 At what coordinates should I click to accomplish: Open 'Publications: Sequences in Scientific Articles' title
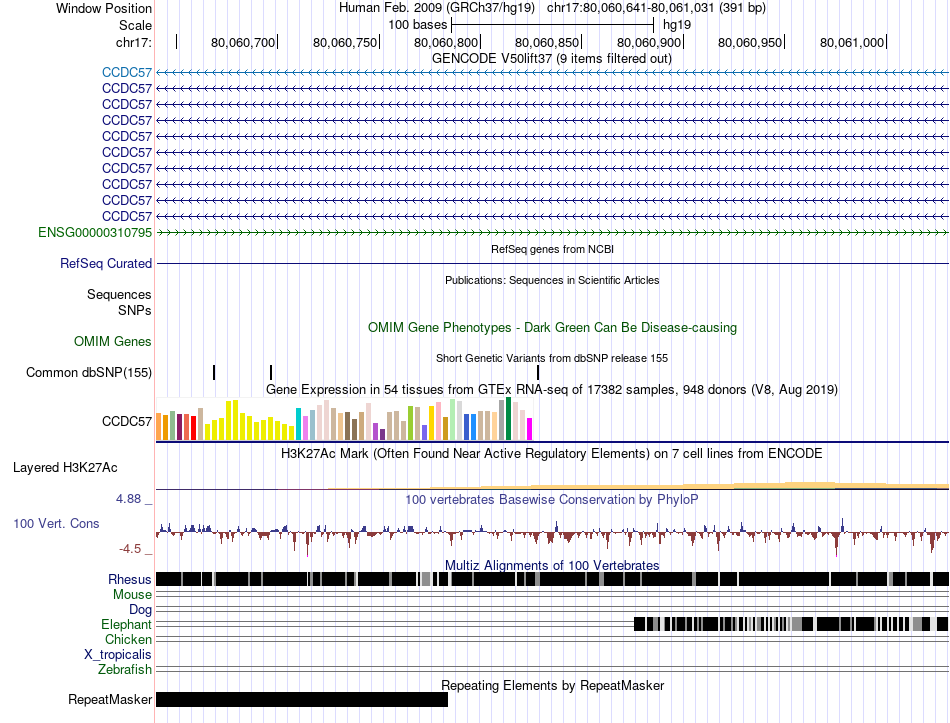(x=552, y=280)
